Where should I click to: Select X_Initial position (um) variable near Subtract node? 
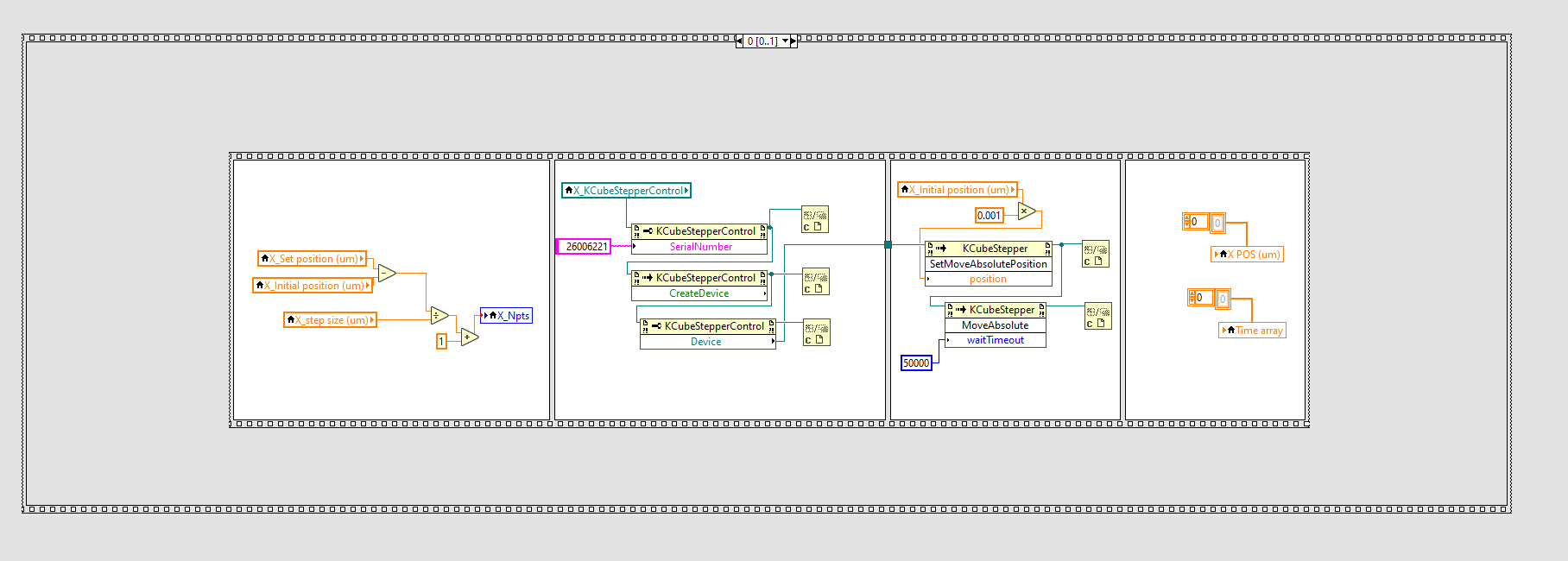313,286
